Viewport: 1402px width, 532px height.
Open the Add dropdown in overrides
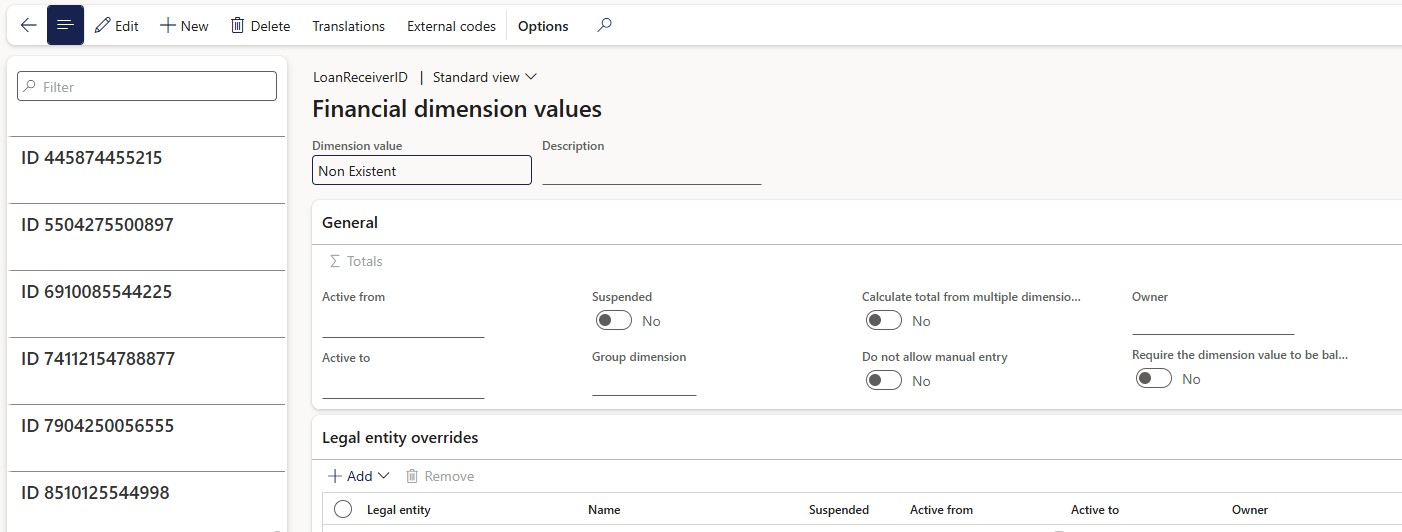pos(359,476)
